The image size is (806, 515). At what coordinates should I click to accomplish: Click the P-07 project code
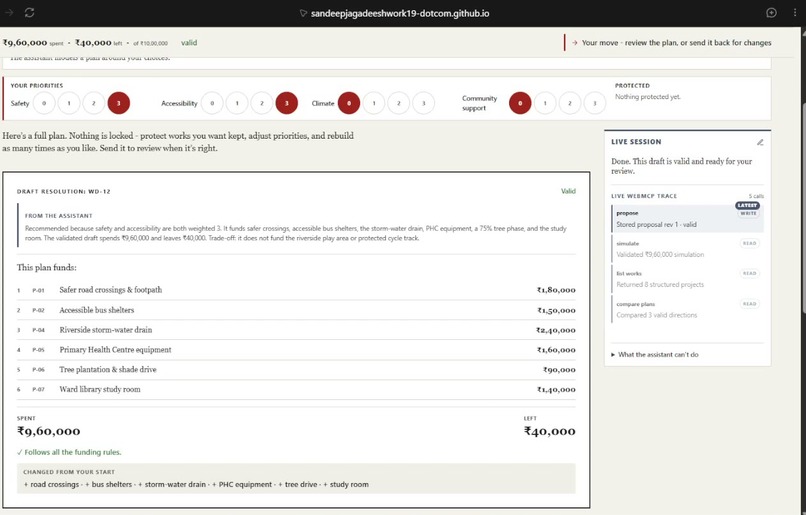pos(39,390)
